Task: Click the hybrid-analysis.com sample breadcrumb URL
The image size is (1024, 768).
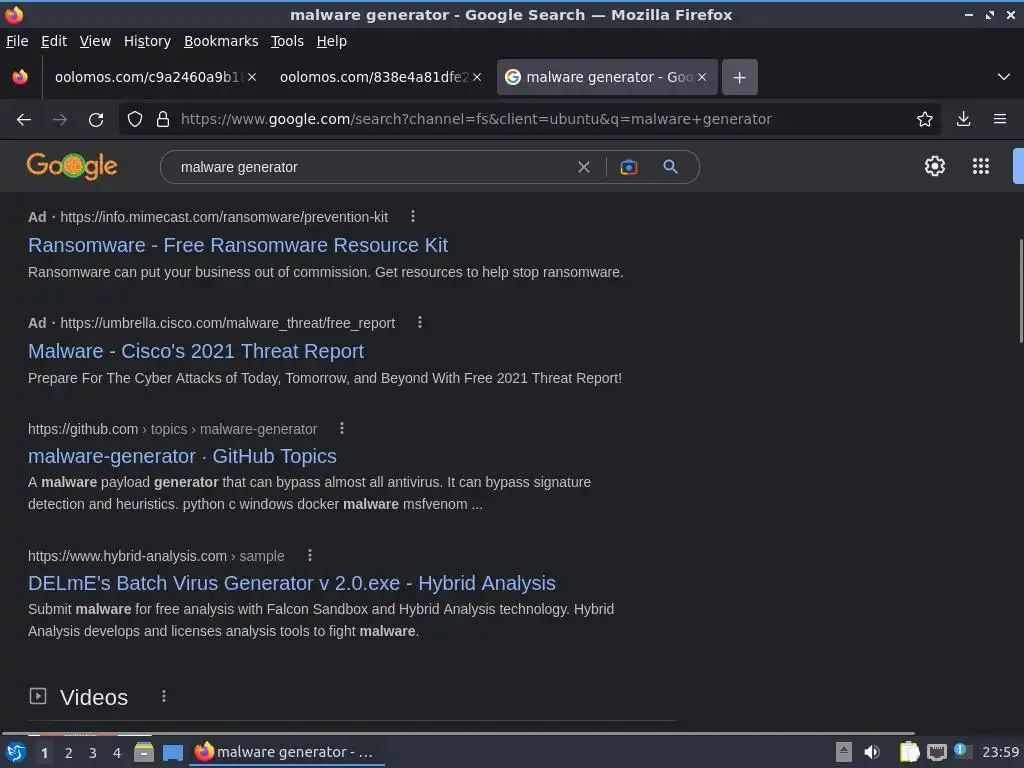Action: [x=156, y=556]
